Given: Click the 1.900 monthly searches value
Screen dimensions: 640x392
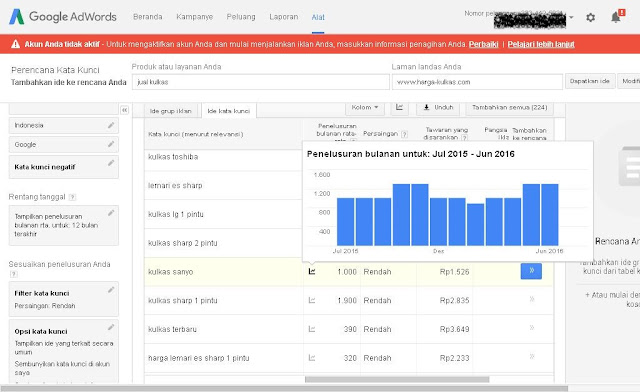Looking at the screenshot, I should point(347,301).
